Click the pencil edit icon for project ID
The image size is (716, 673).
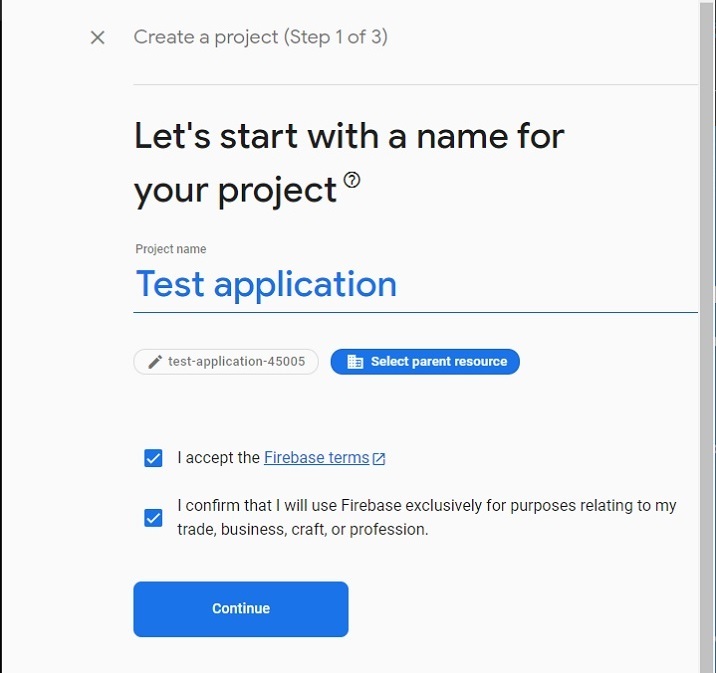point(155,362)
